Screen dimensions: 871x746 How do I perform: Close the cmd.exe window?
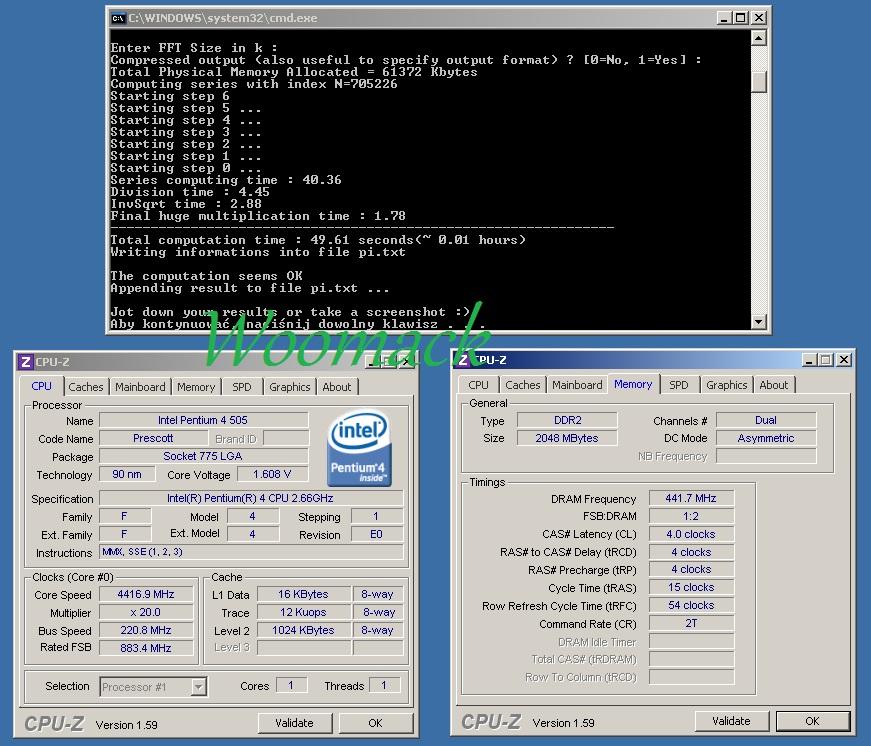tap(758, 18)
